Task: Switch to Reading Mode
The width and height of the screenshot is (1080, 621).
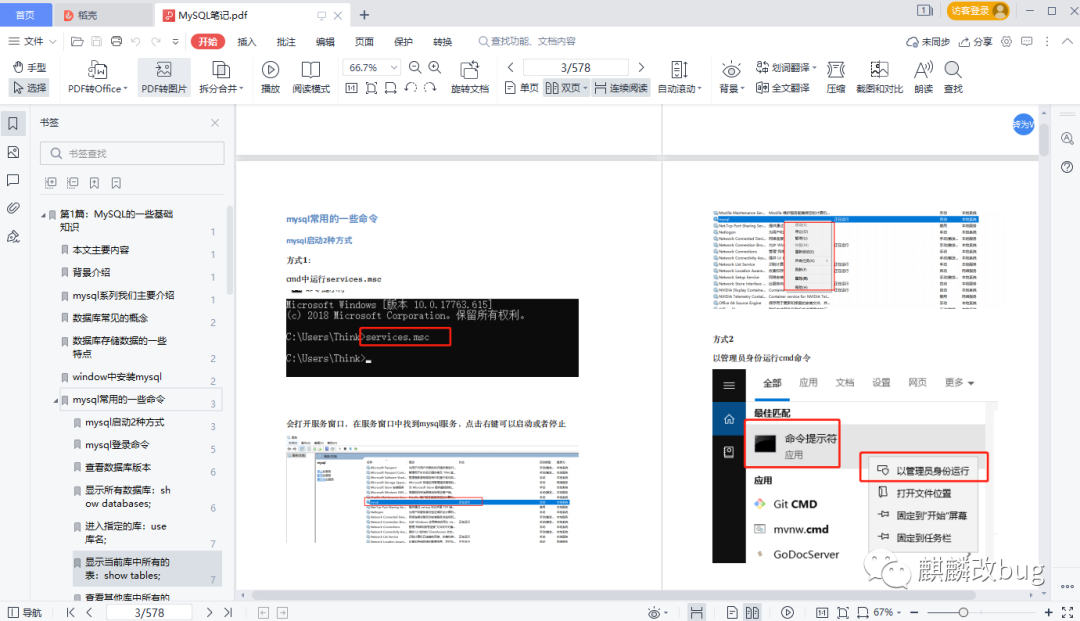Action: point(311,76)
